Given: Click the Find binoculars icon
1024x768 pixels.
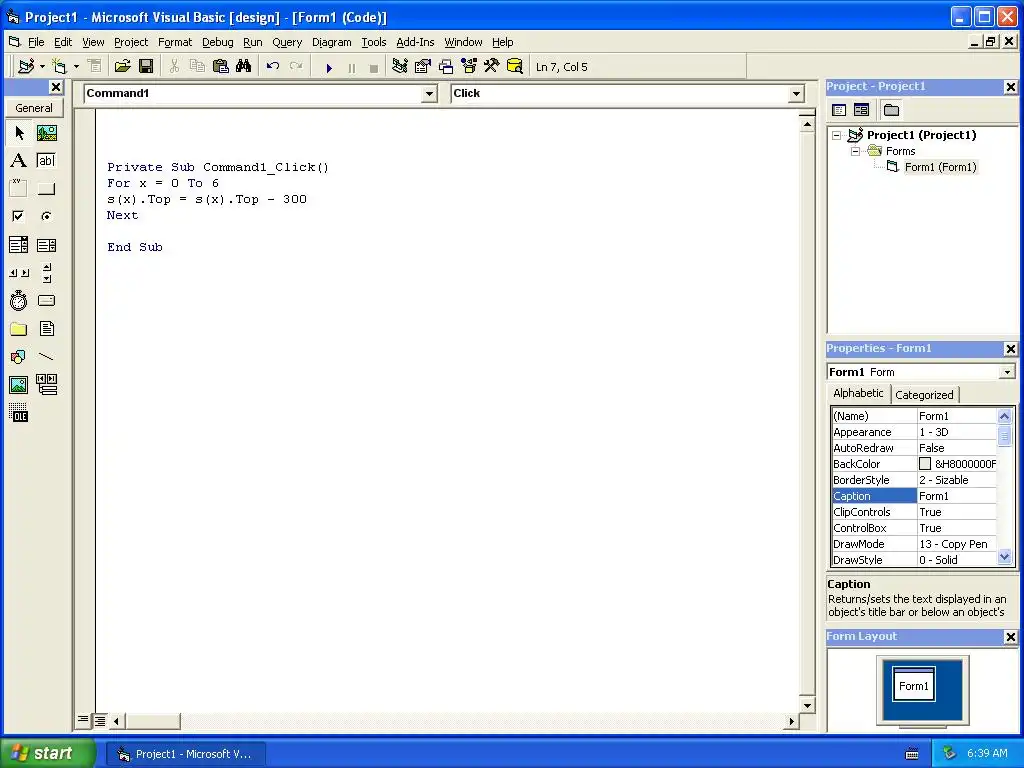Looking at the screenshot, I should (x=244, y=67).
